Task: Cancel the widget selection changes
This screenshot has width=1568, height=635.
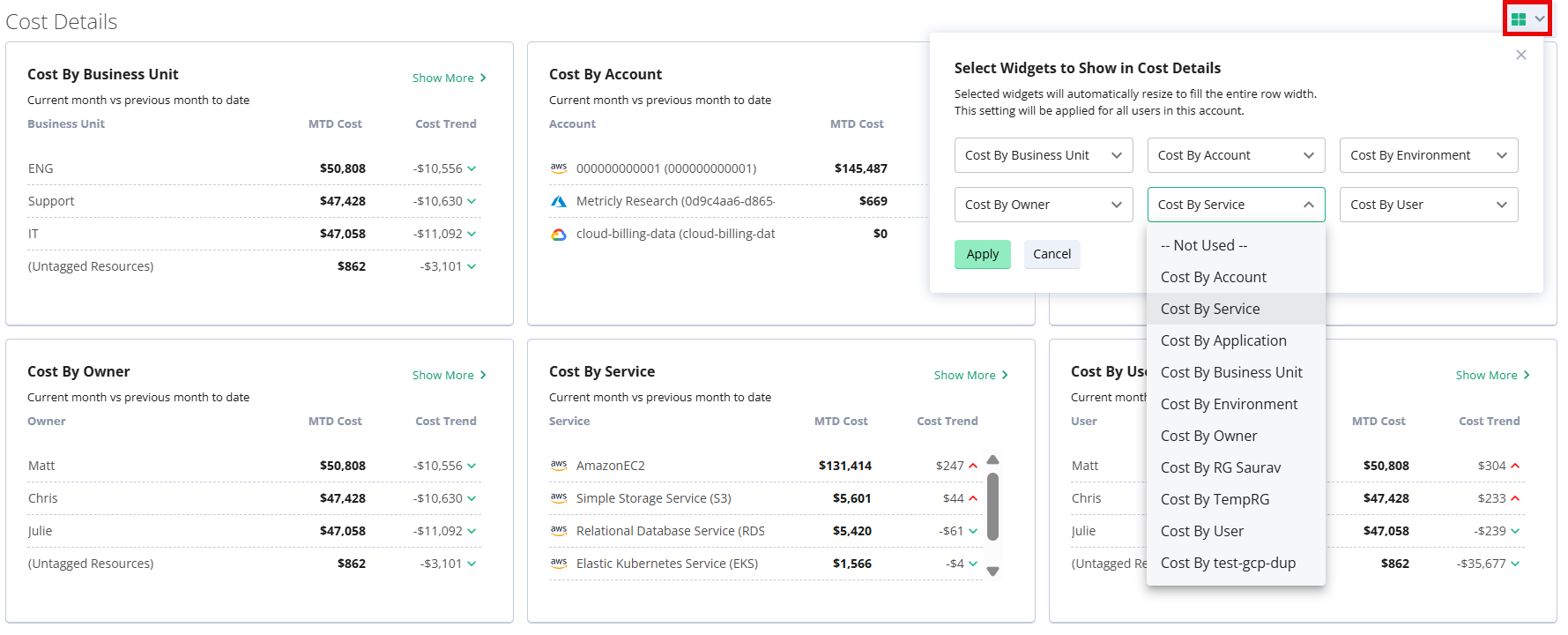Action: click(1052, 254)
